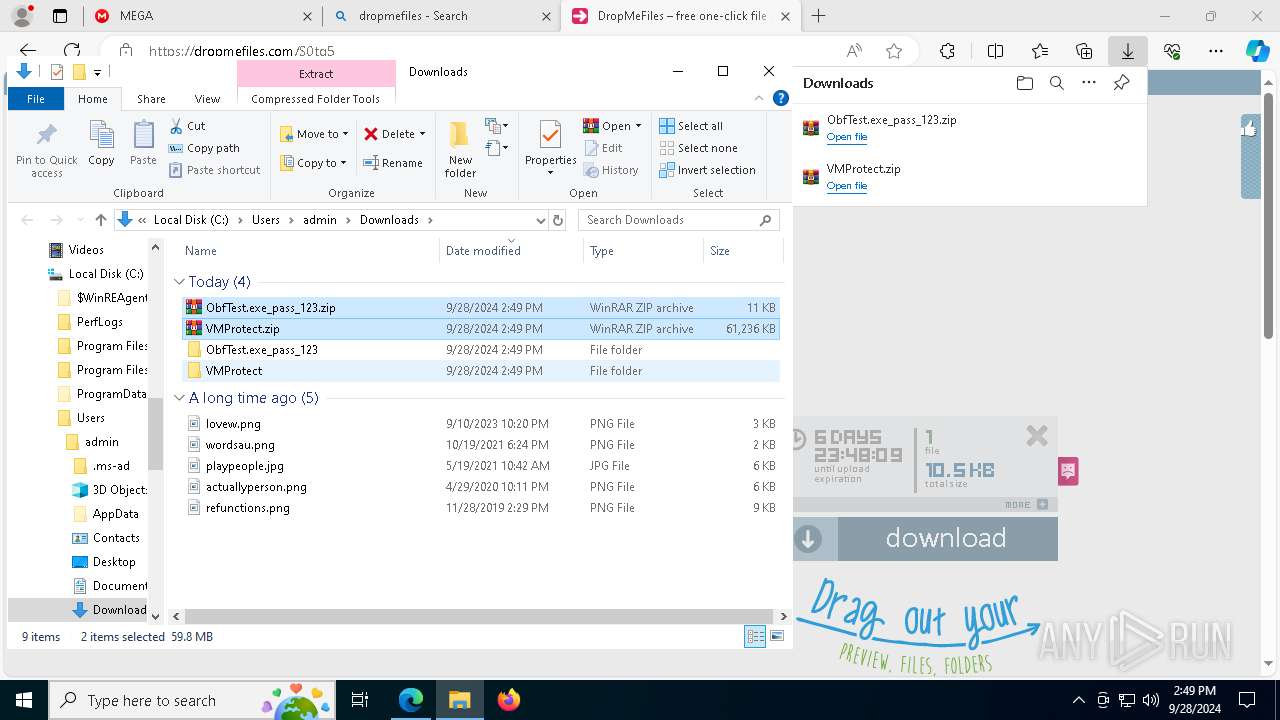The width and height of the screenshot is (1280, 720).
Task: Open new browser tab plus button
Action: click(818, 16)
